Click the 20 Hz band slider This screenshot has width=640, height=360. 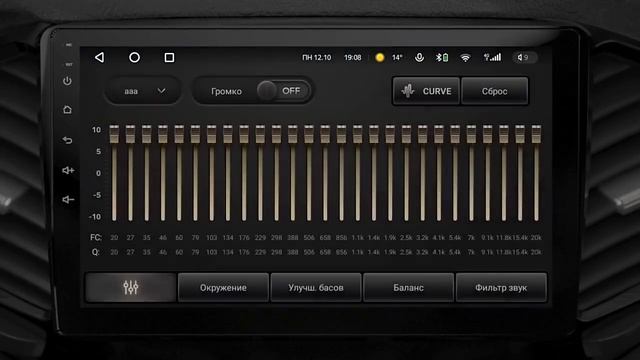(x=114, y=173)
